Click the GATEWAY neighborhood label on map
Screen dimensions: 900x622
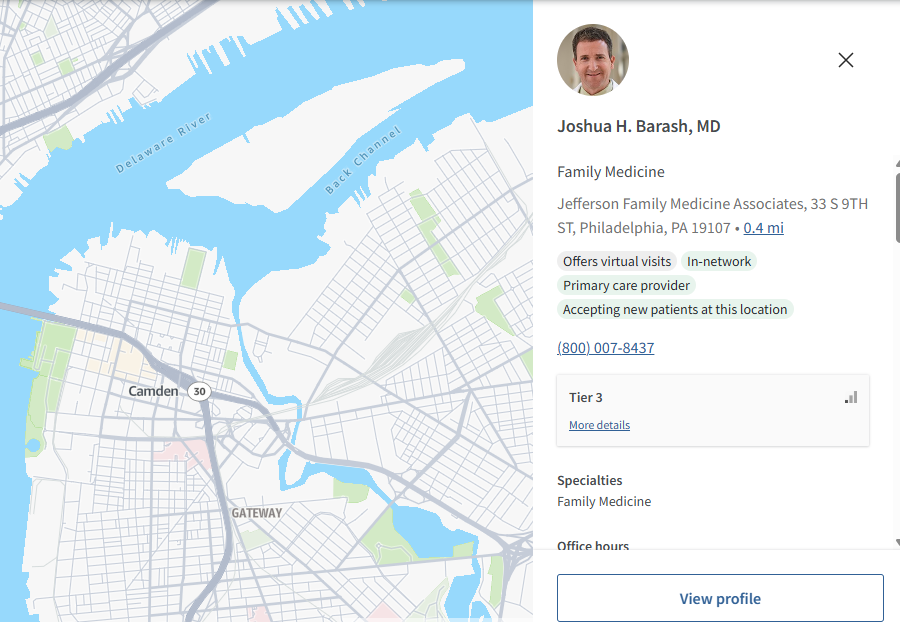[257, 513]
